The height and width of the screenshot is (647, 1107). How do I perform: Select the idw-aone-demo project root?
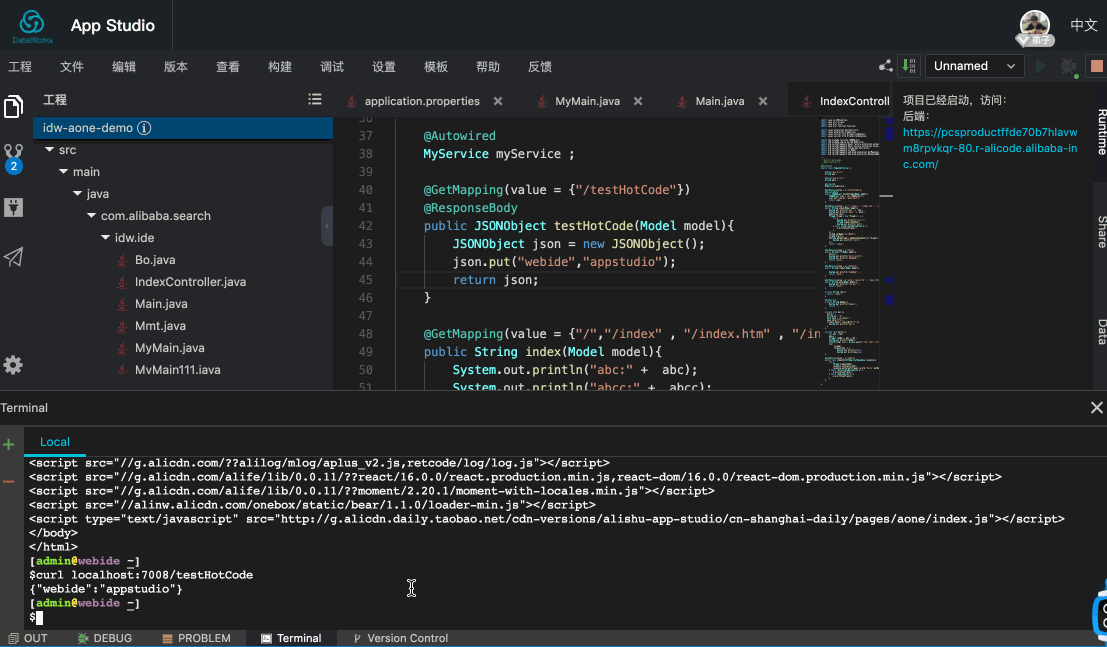[x=183, y=128]
